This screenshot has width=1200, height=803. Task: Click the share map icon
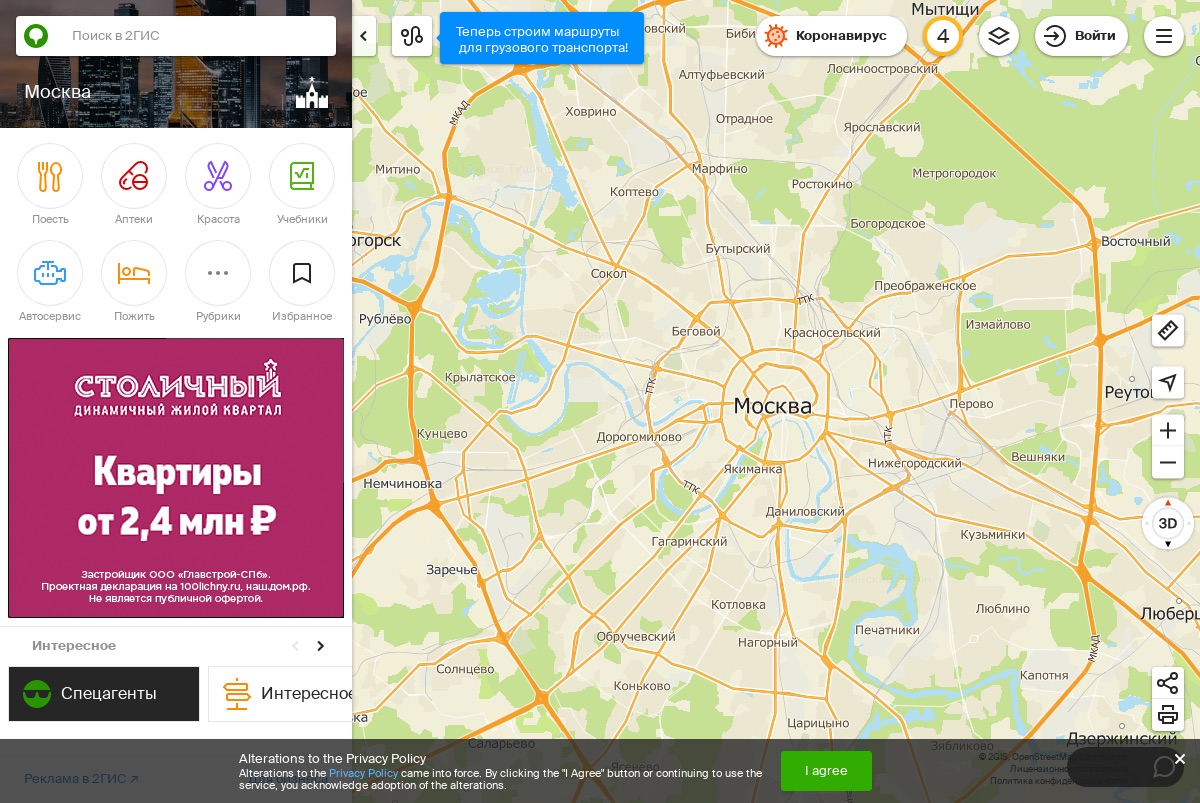coord(1168,683)
